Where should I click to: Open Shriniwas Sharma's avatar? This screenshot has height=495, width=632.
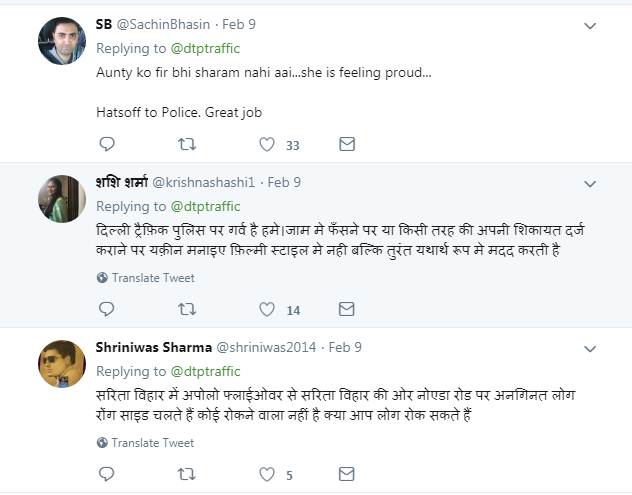(60, 364)
